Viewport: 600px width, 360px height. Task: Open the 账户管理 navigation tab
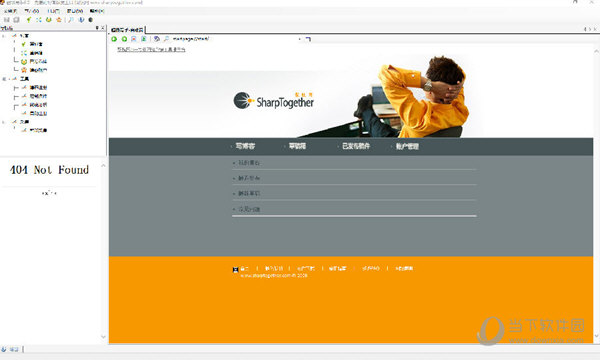click(x=407, y=146)
